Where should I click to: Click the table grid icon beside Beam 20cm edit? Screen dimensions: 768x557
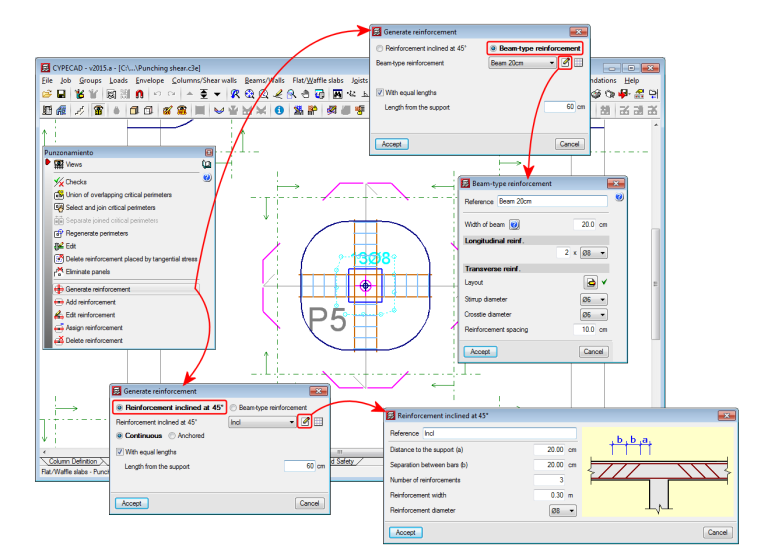pyautogui.click(x=578, y=62)
